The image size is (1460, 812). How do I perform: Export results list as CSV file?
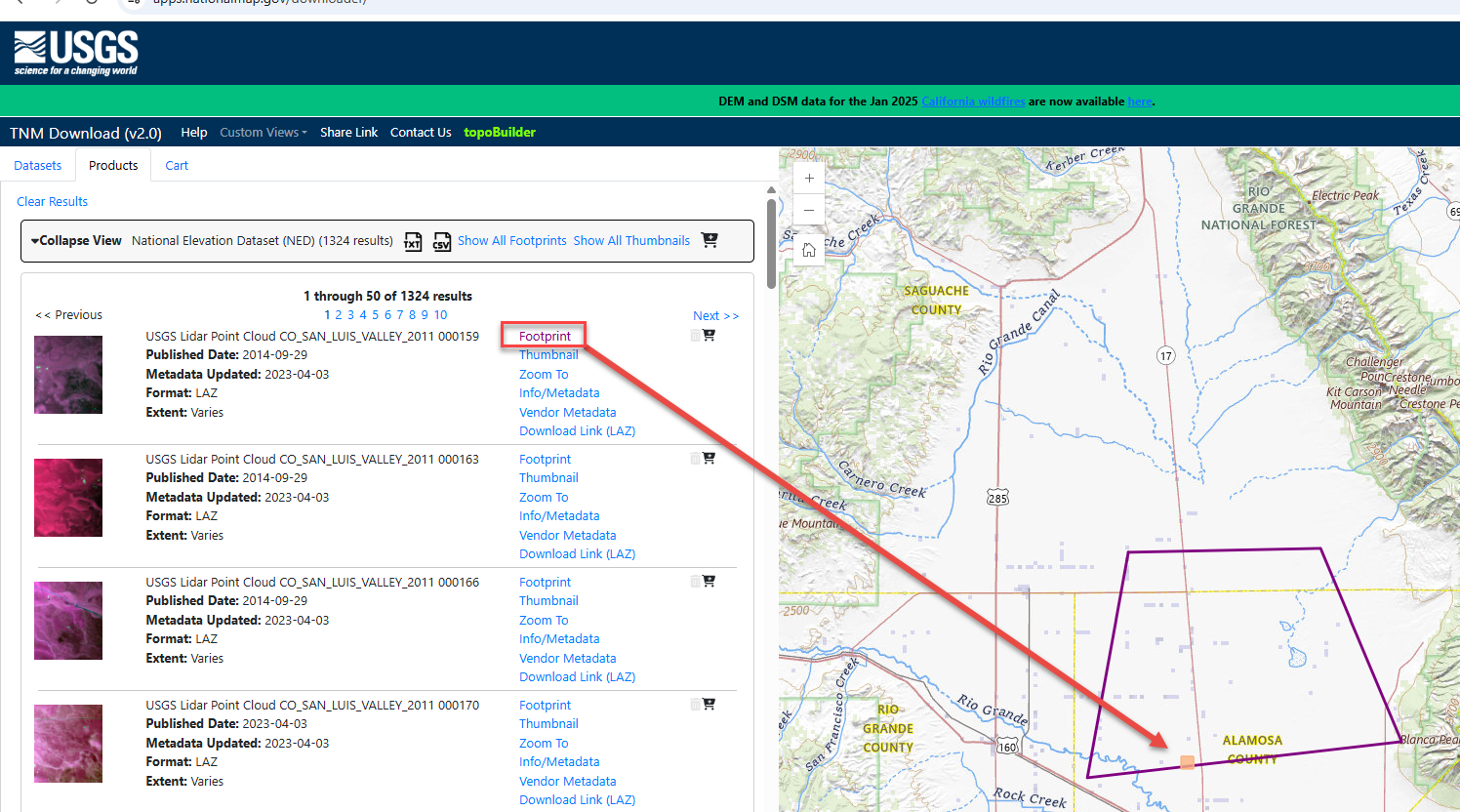pyautogui.click(x=442, y=241)
